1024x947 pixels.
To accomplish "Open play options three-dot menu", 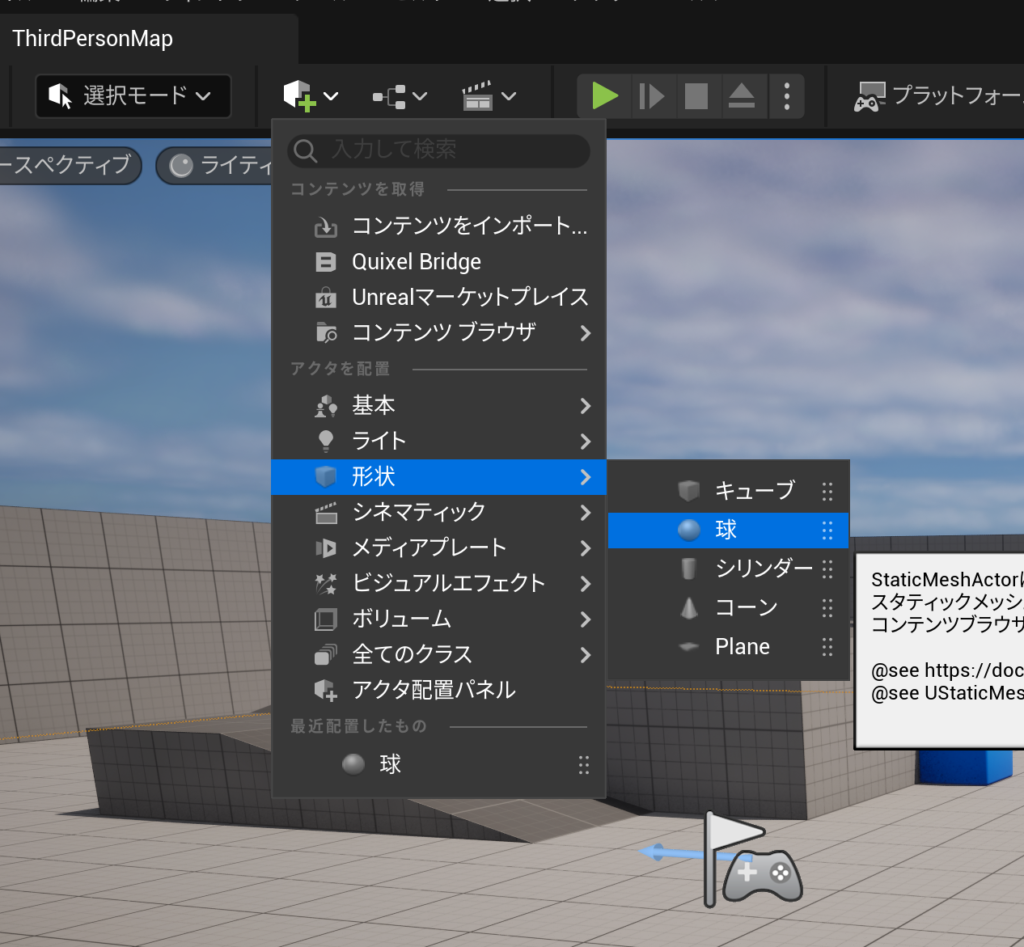I will (x=787, y=96).
